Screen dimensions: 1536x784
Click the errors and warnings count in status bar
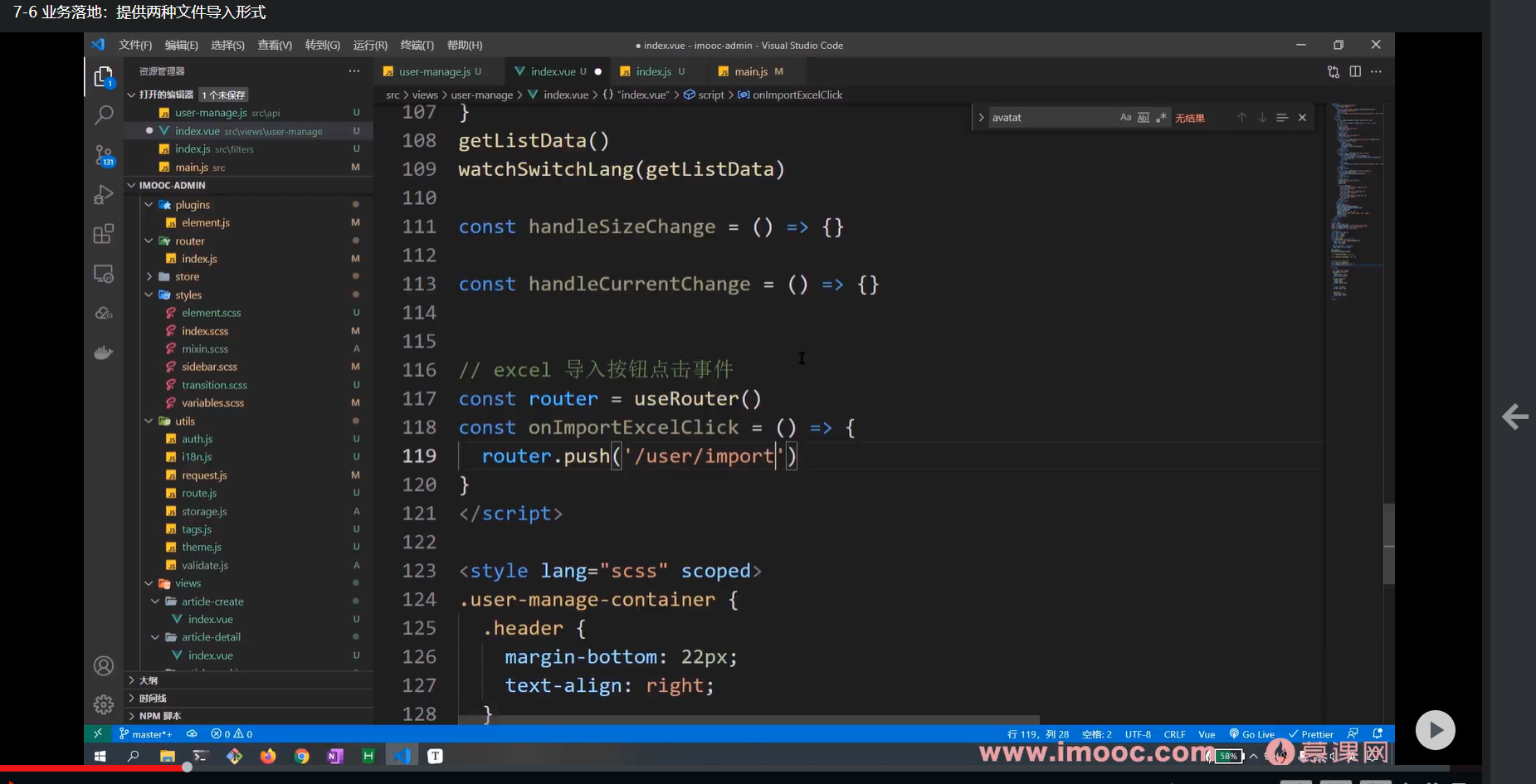(232, 734)
